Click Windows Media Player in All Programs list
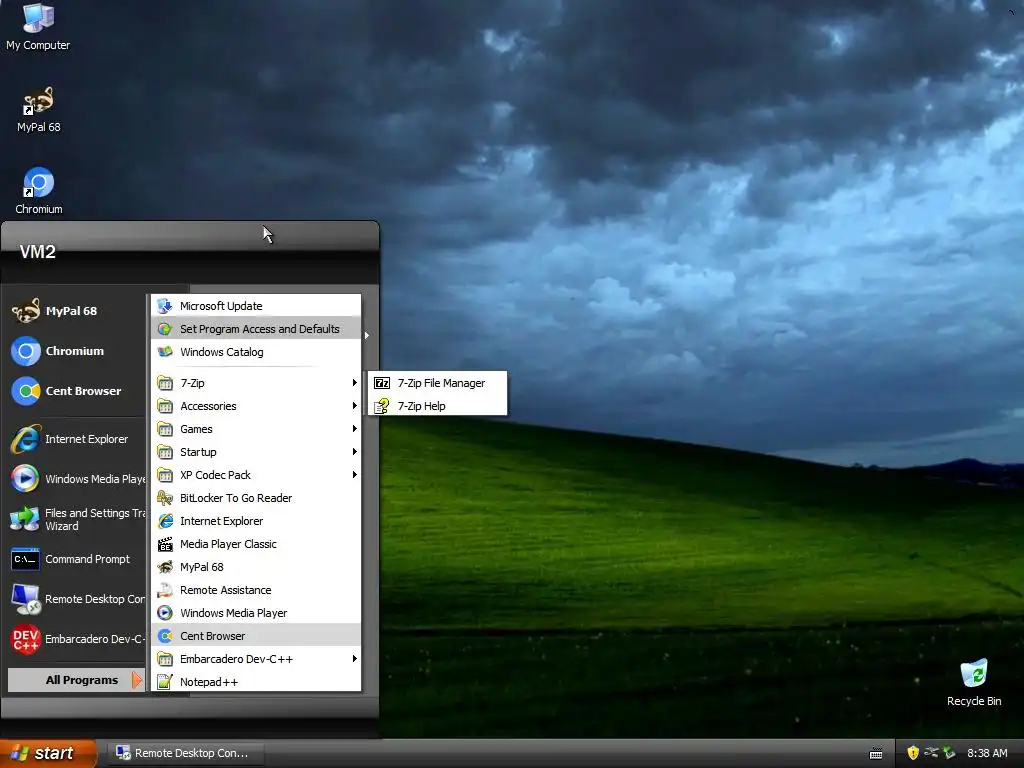Image resolution: width=1024 pixels, height=768 pixels. pyautogui.click(x=256, y=613)
